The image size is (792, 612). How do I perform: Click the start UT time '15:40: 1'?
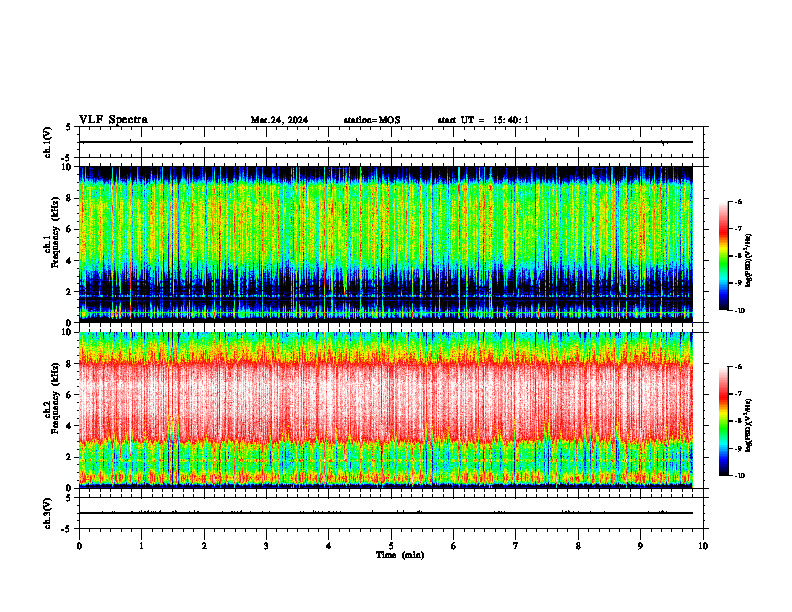(511, 120)
